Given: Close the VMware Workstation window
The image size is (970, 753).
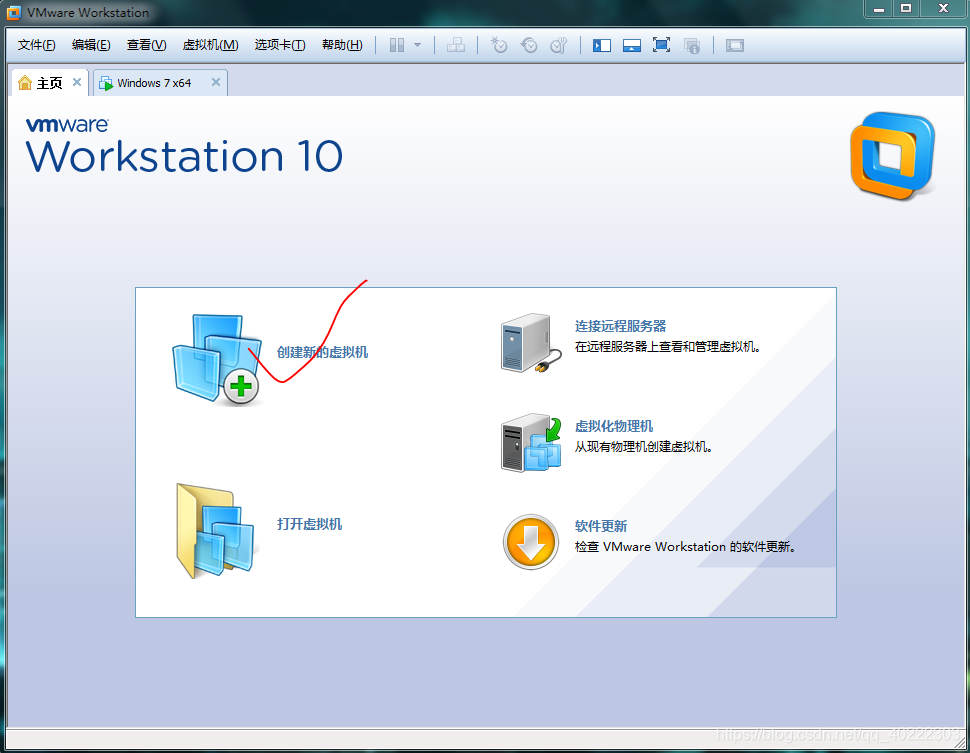Looking at the screenshot, I should (943, 9).
